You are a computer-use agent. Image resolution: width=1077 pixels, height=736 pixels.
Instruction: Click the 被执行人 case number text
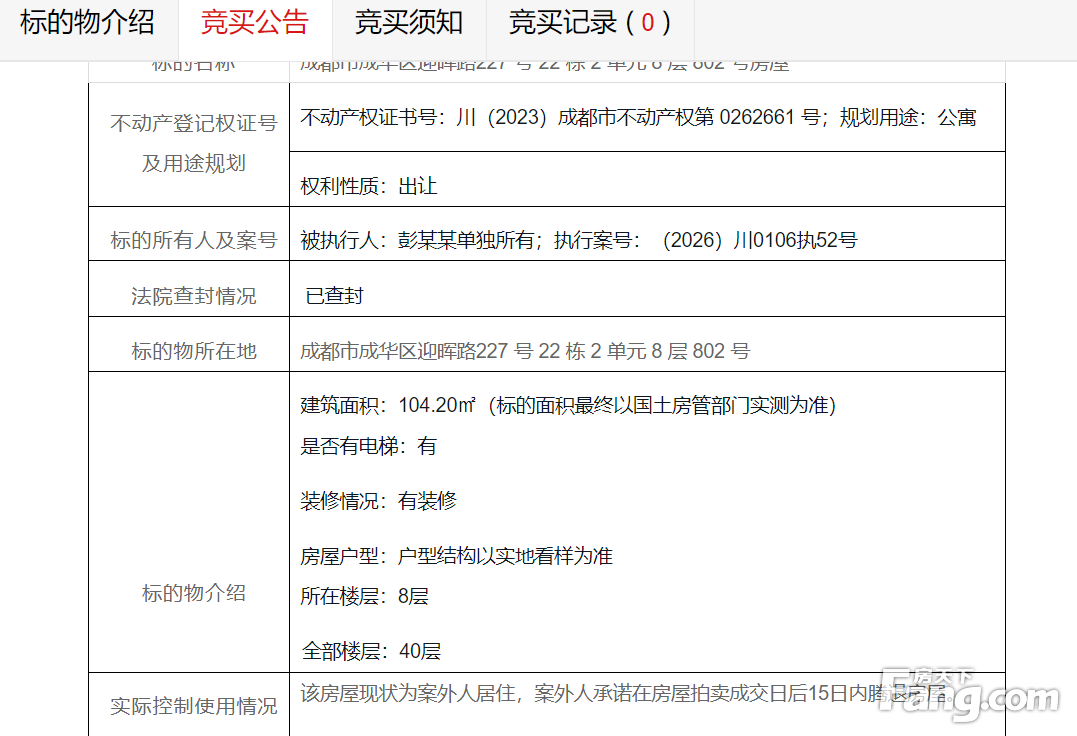click(578, 240)
